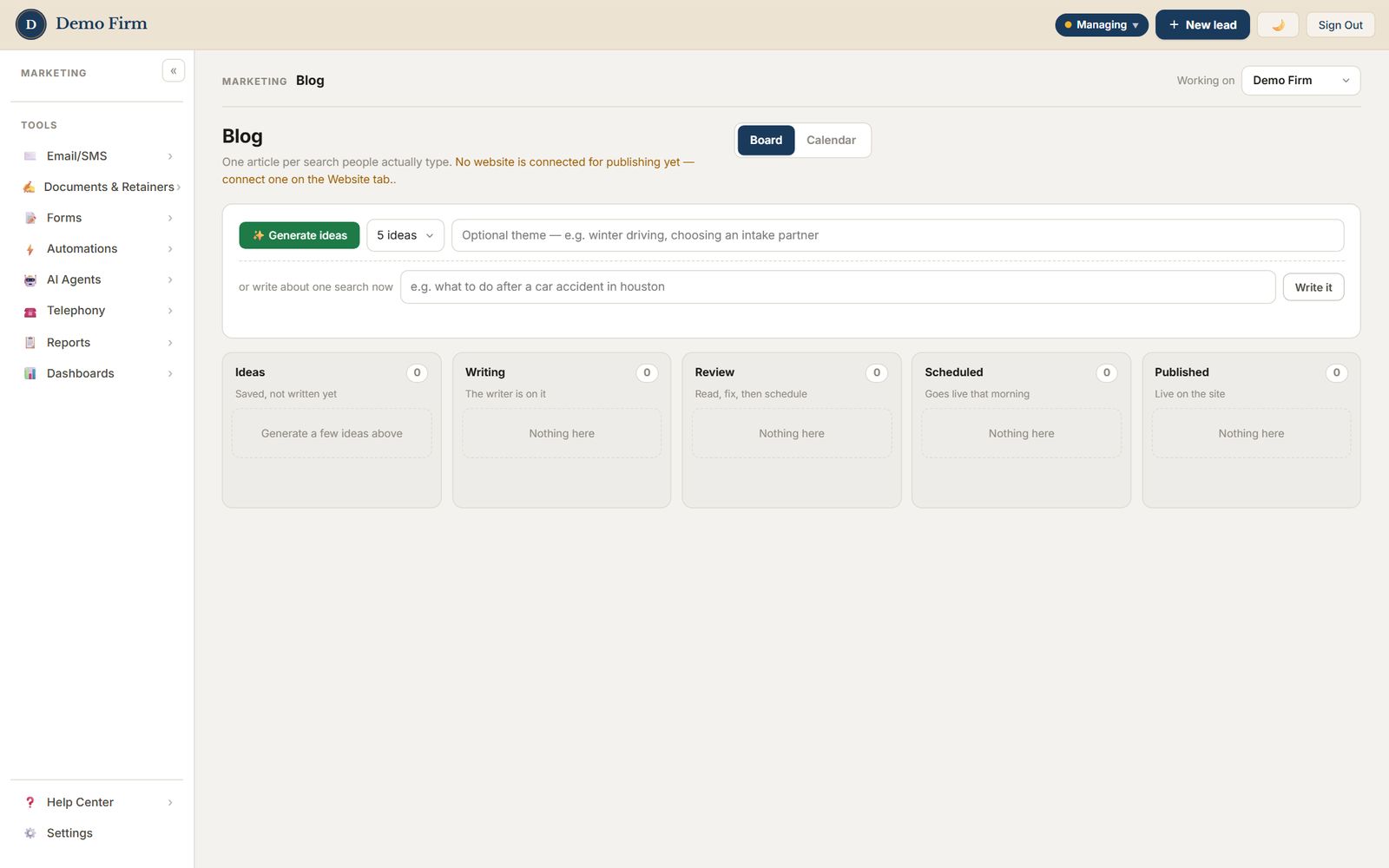The height and width of the screenshot is (868, 1389).
Task: Click the Scheduled column heading
Action: (x=954, y=372)
